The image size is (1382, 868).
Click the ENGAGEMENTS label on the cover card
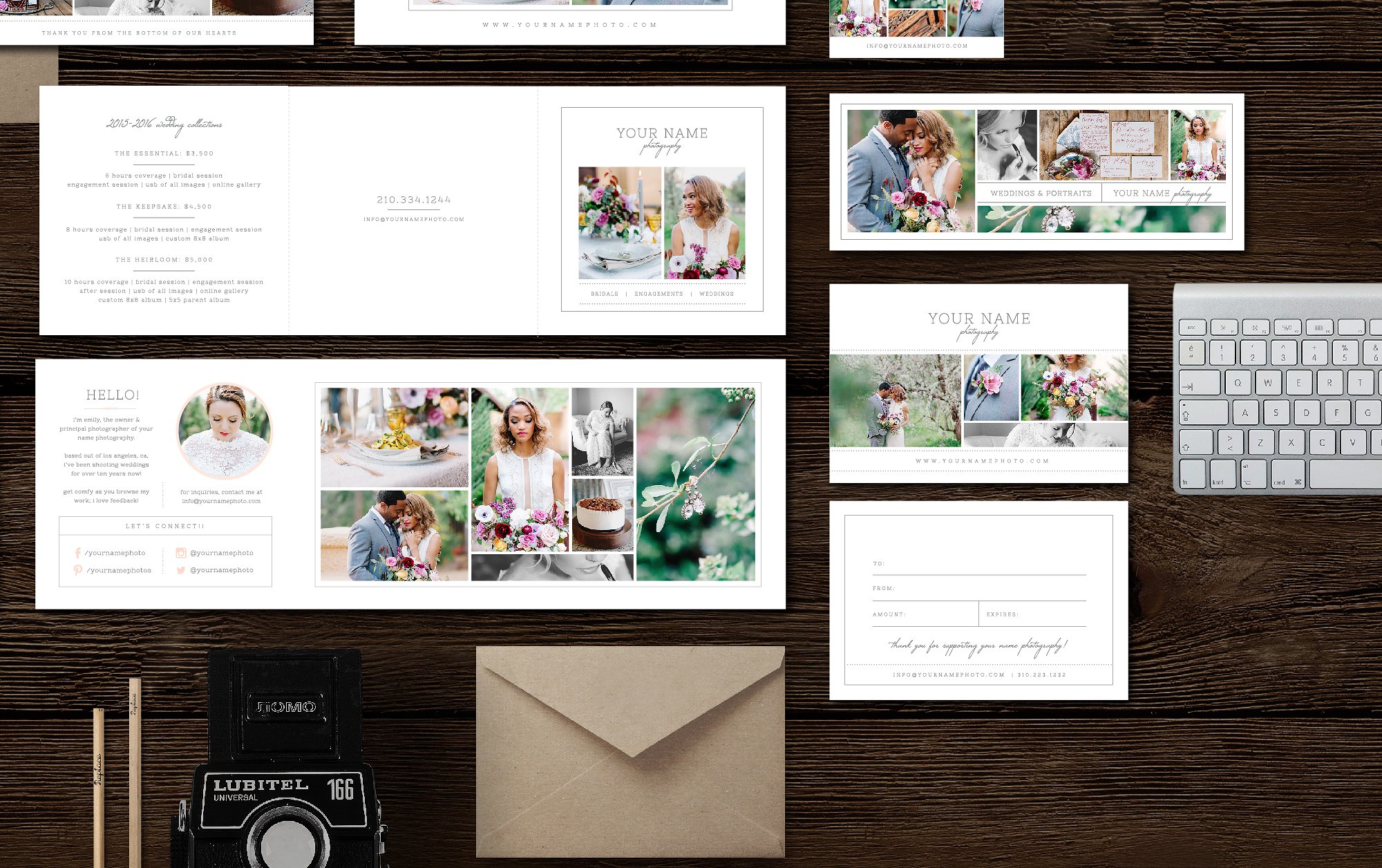[x=659, y=294]
